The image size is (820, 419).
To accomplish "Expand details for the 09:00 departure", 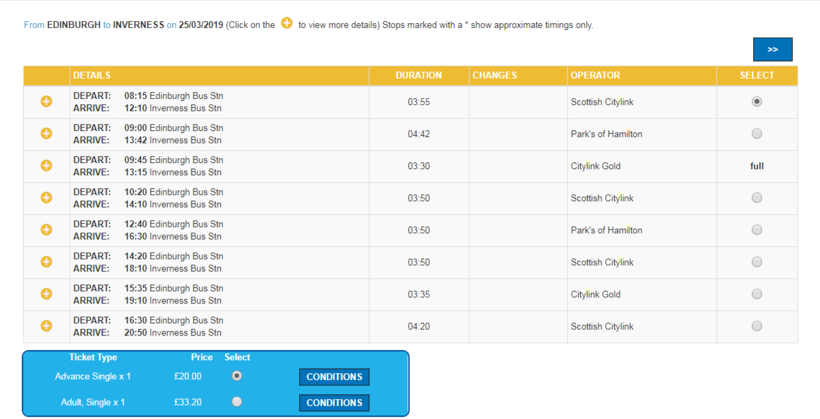I will click(x=46, y=134).
